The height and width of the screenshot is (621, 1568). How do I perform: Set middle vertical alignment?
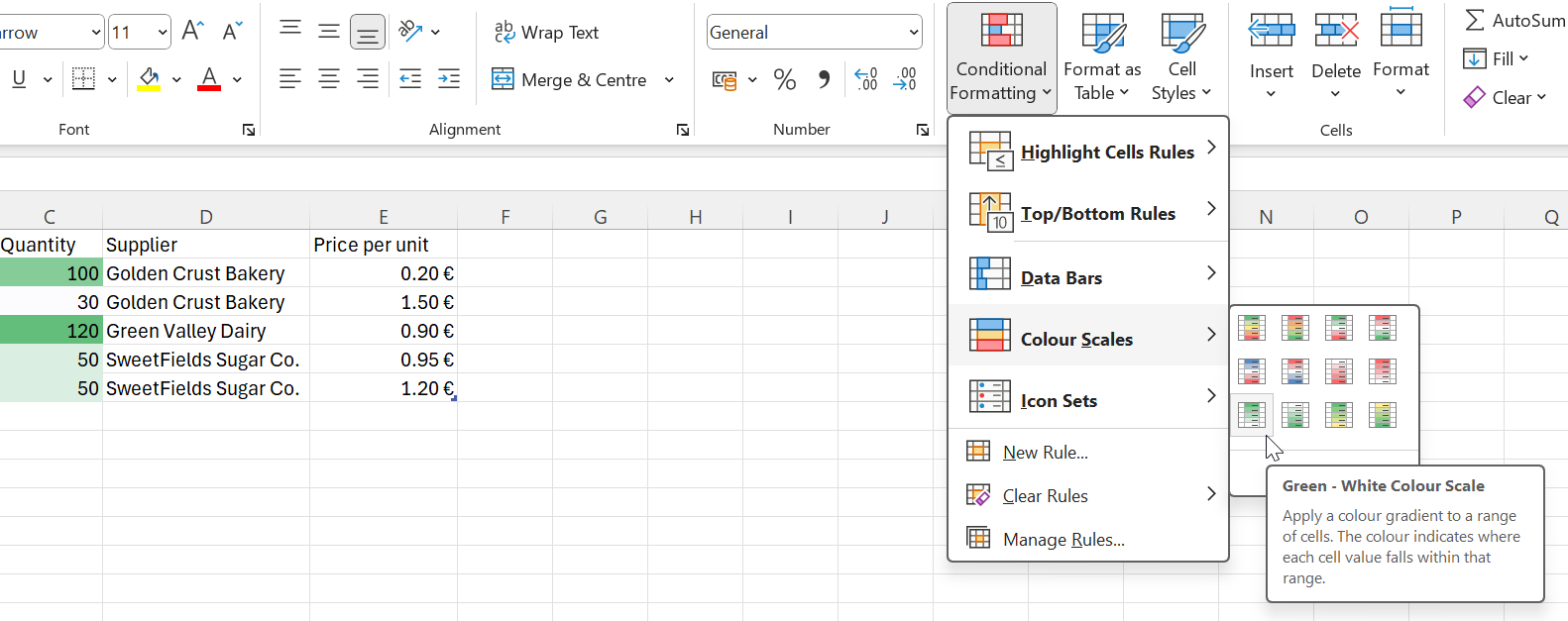(329, 32)
